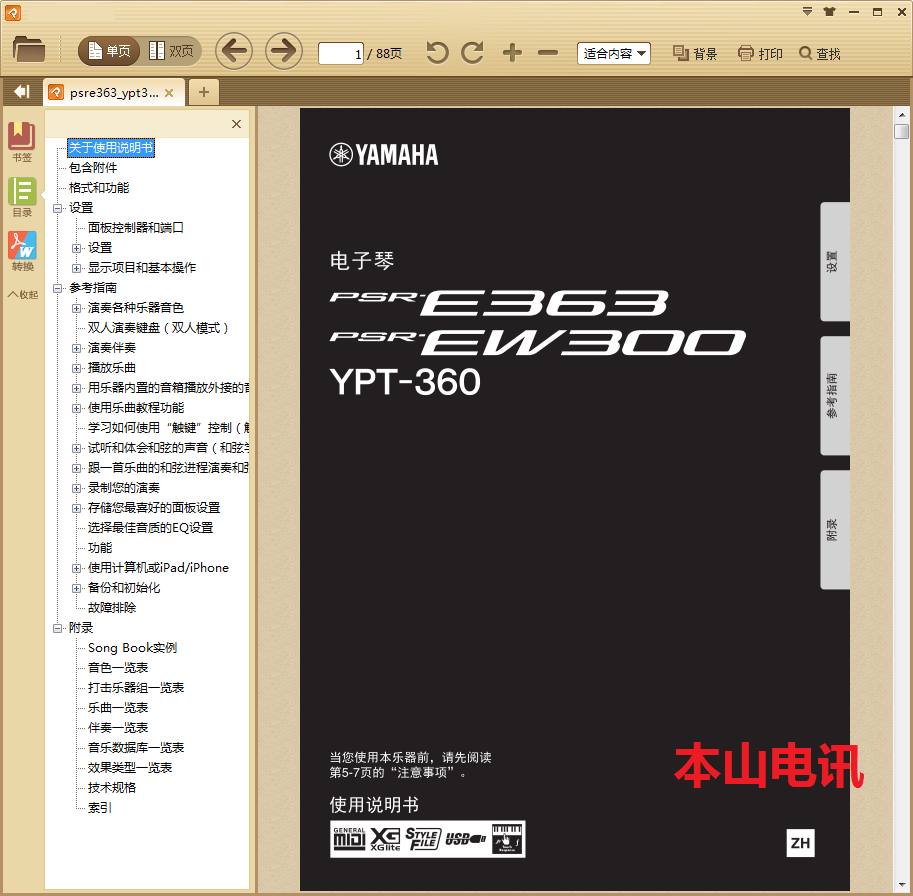Expand 存储您最喜好的面板设置 node

pyautogui.click(x=76, y=508)
